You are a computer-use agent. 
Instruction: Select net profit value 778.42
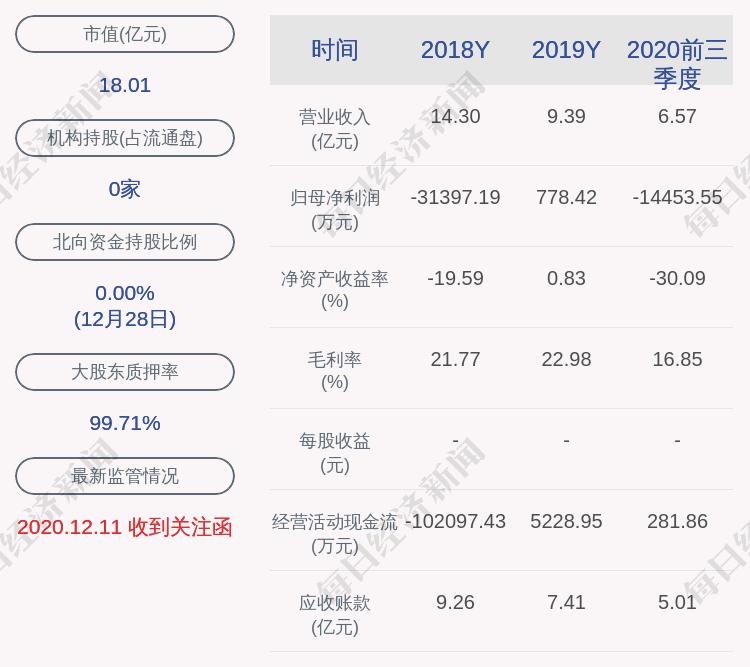click(x=566, y=197)
